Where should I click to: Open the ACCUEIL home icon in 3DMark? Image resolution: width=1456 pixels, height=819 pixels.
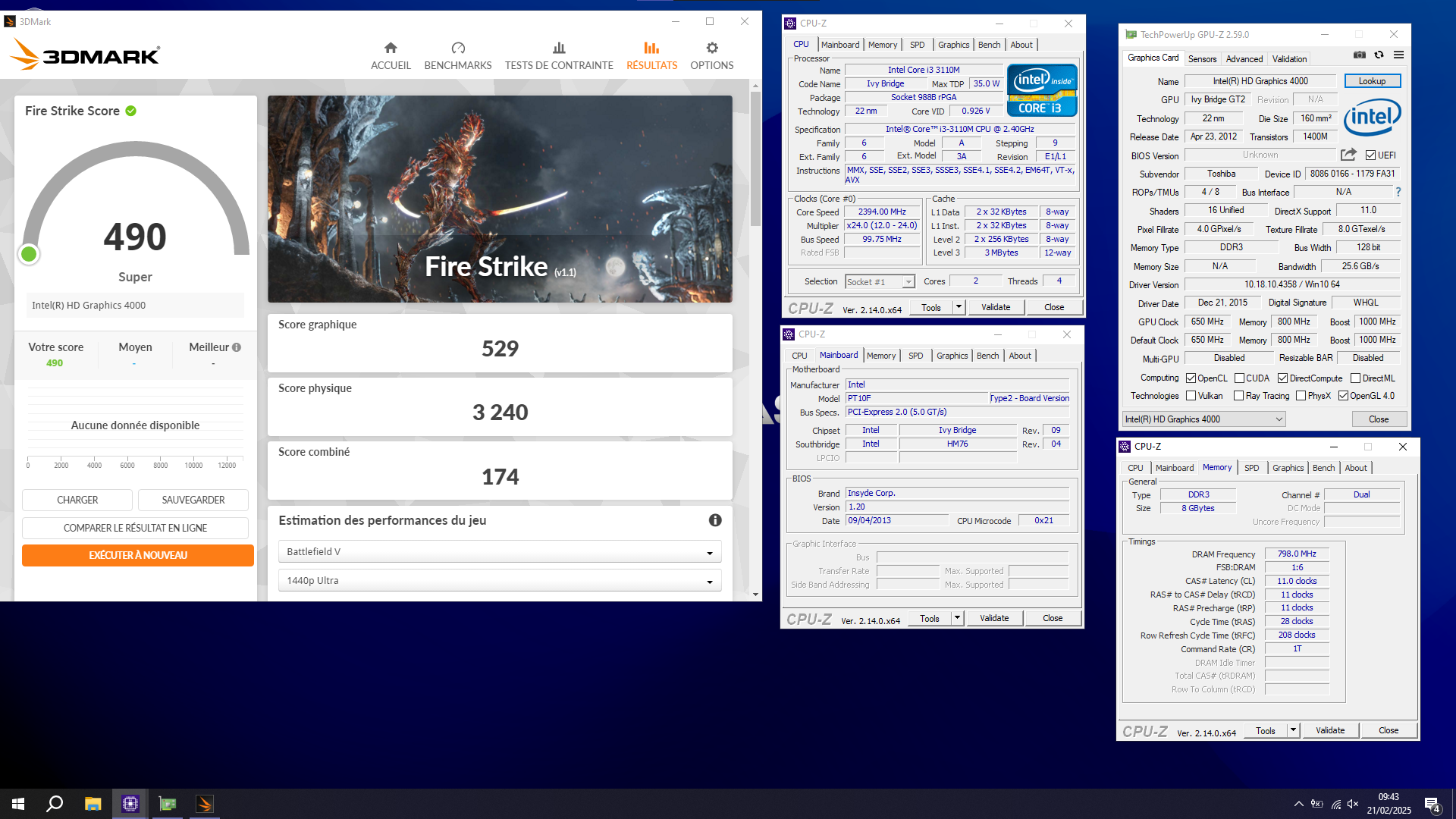(391, 48)
